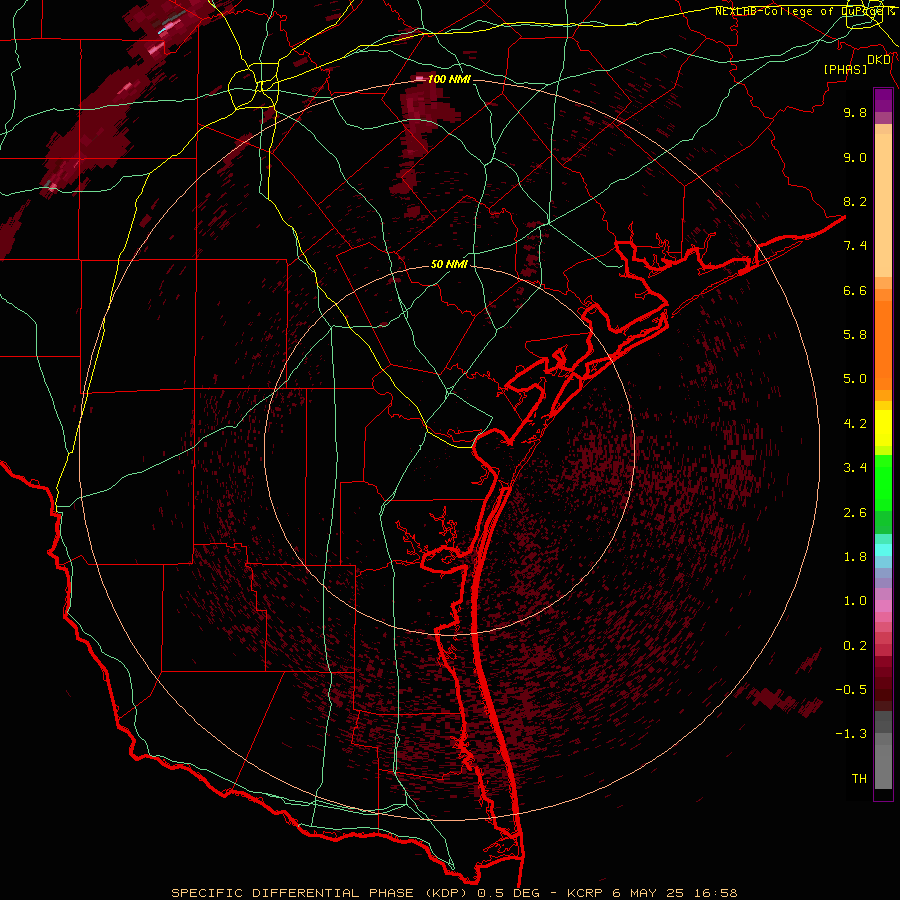The image size is (900, 900).
Task: Click the -1.3 scale value
Action: click(851, 734)
